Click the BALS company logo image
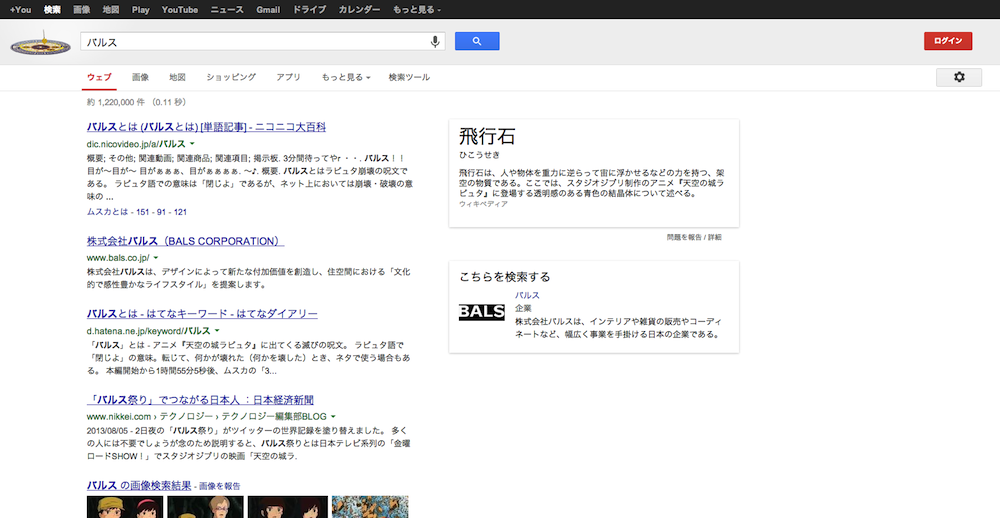 pos(481,312)
